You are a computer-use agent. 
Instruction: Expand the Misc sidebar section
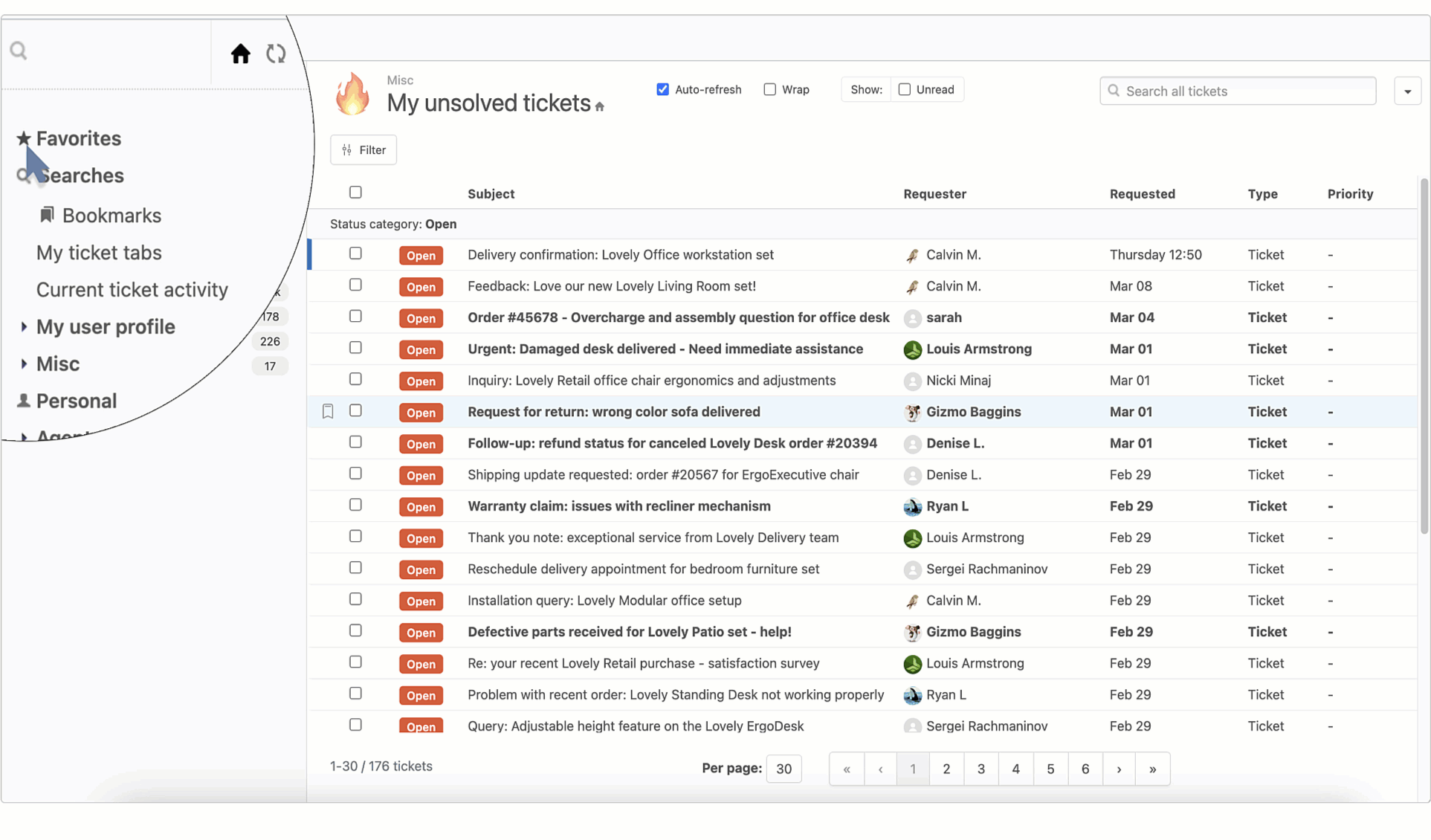point(24,364)
